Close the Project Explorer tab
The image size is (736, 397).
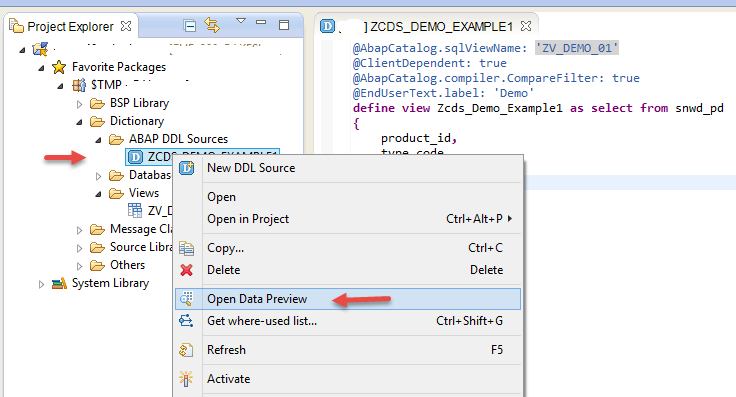click(126, 26)
